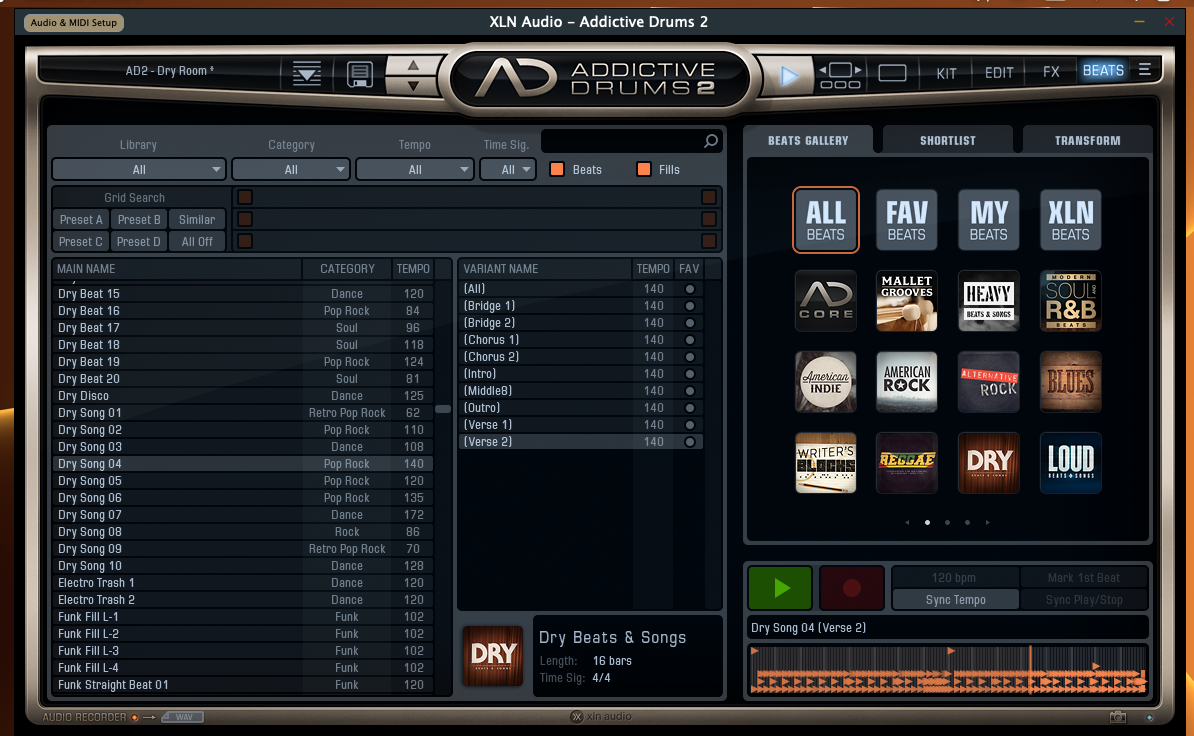Screen dimensions: 1194x736
Task: Open the Library dropdown
Action: (139, 169)
